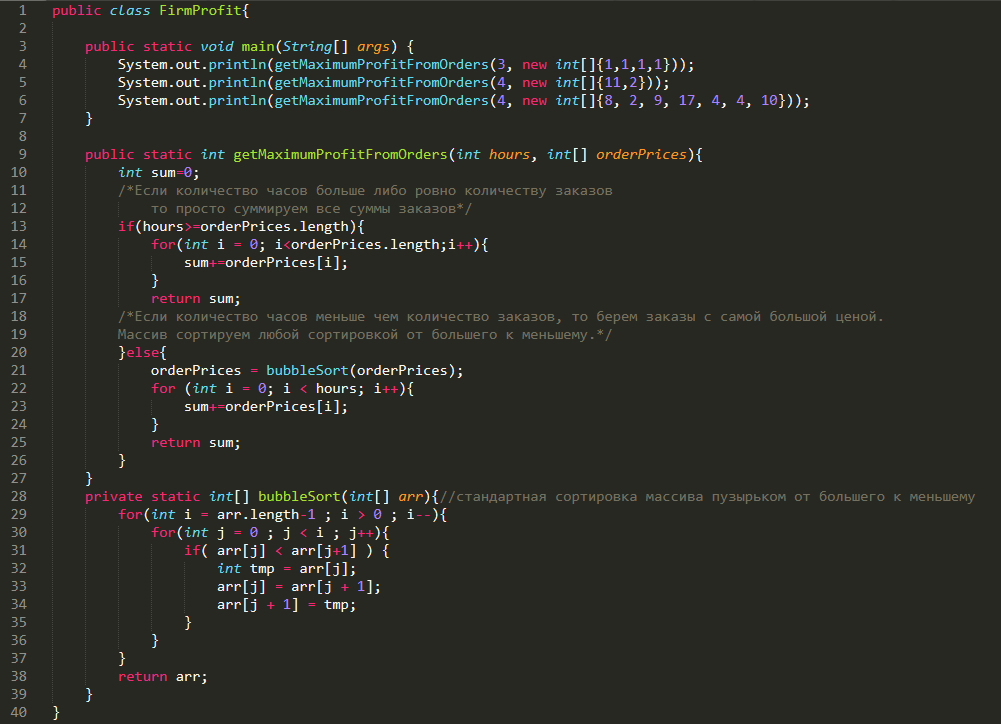Viewport: 1001px width, 724px height.
Task: Click 'sum+=orderPrices[i];' on line 23
Action: (266, 407)
